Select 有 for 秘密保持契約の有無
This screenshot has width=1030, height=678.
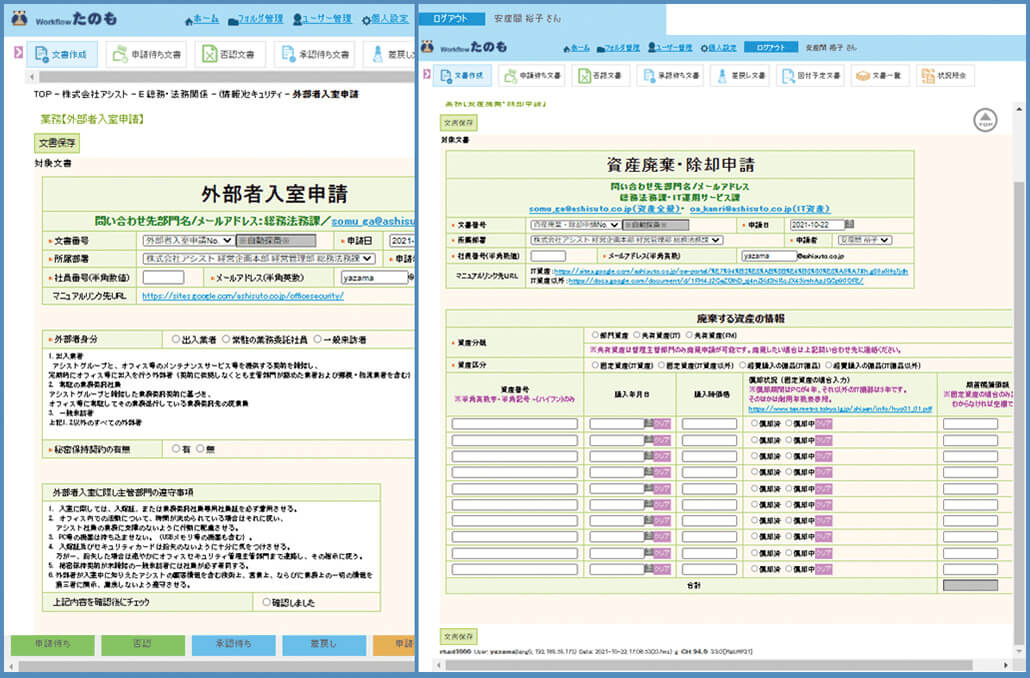(175, 448)
